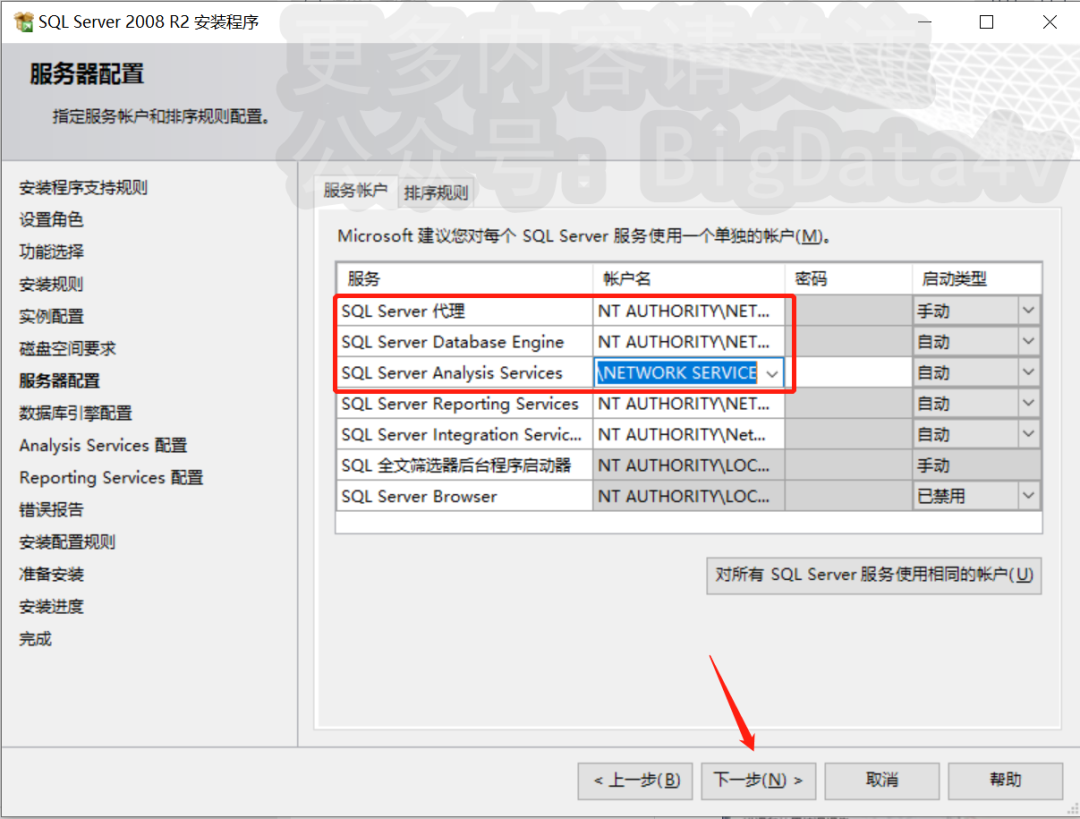Click 安装配置规则 in the steps list
The width and height of the screenshot is (1080, 819).
68,542
